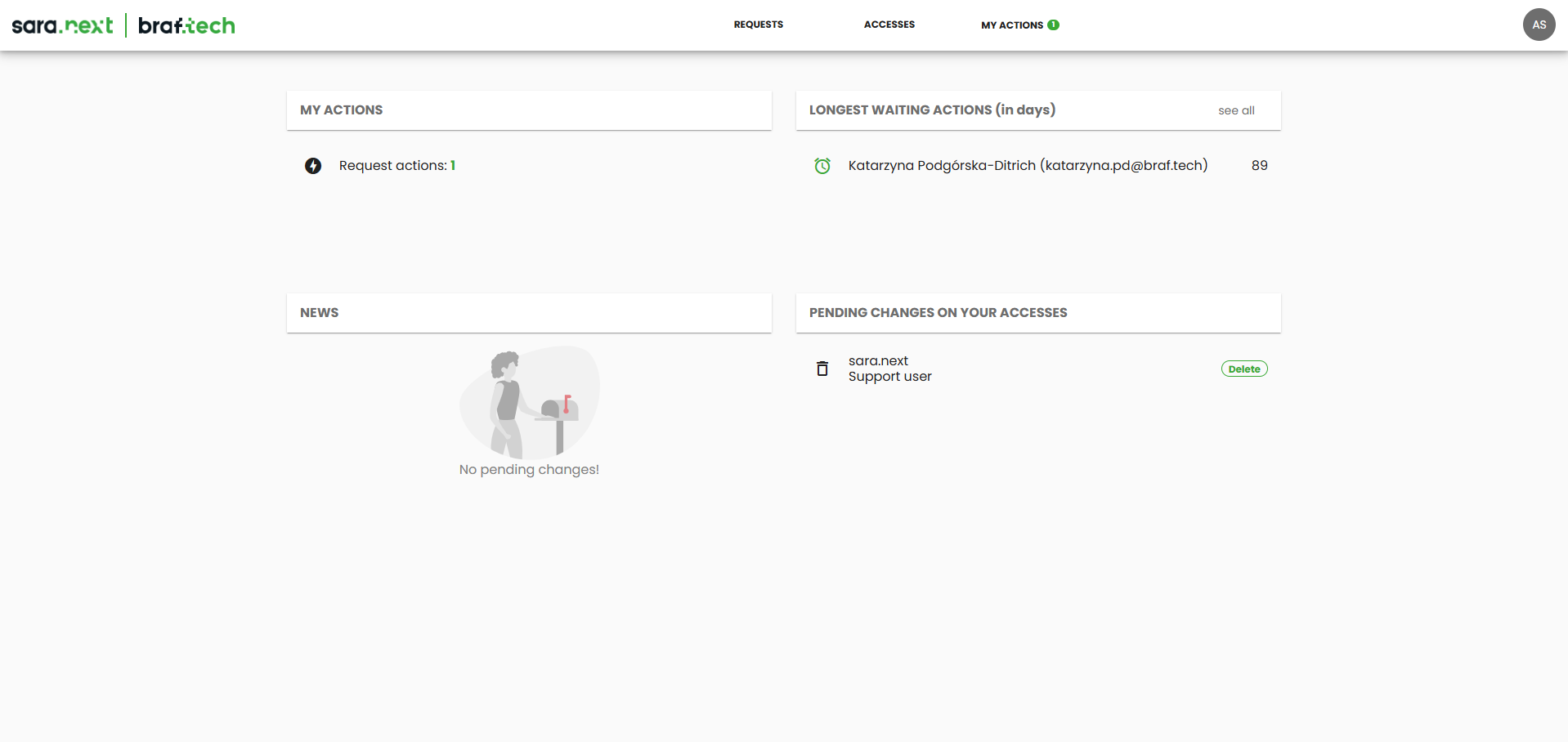Click the Pending Changes on Your Accesses header
1568x742 pixels.
pos(938,313)
